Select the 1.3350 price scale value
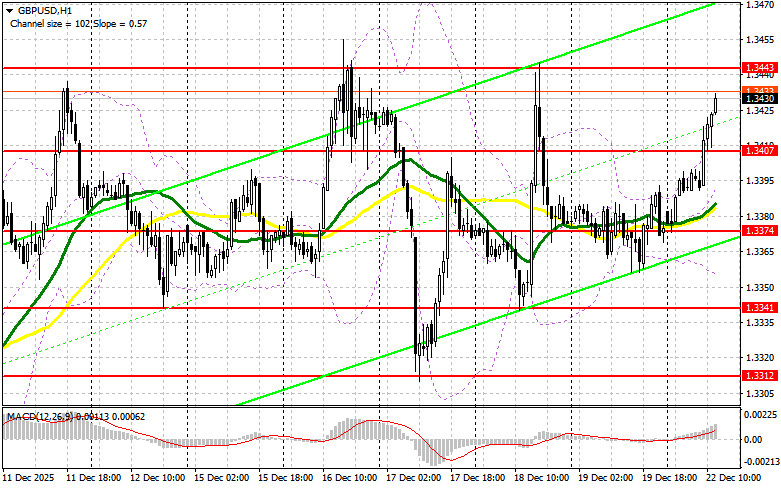The height and width of the screenshot is (489, 781). [x=759, y=287]
